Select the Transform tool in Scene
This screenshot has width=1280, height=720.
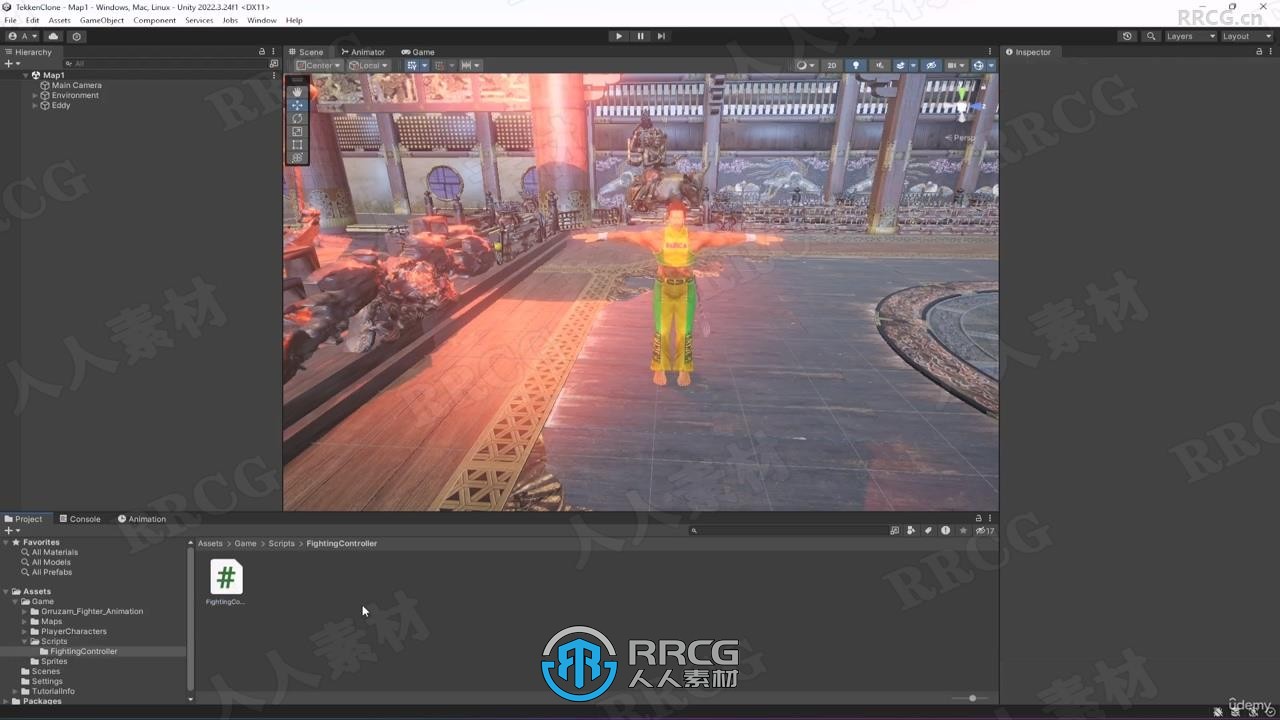click(297, 157)
